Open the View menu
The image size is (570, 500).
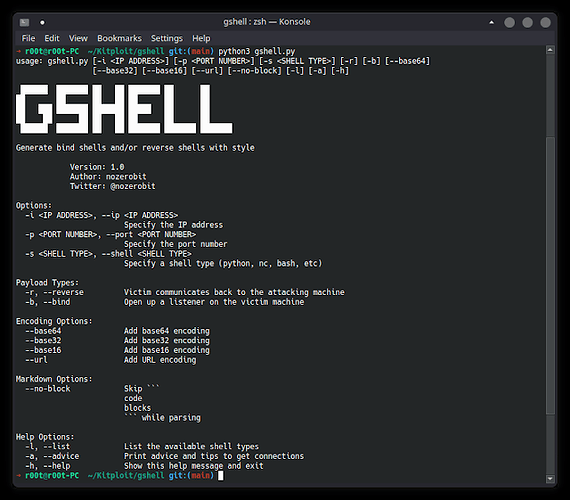[78, 38]
